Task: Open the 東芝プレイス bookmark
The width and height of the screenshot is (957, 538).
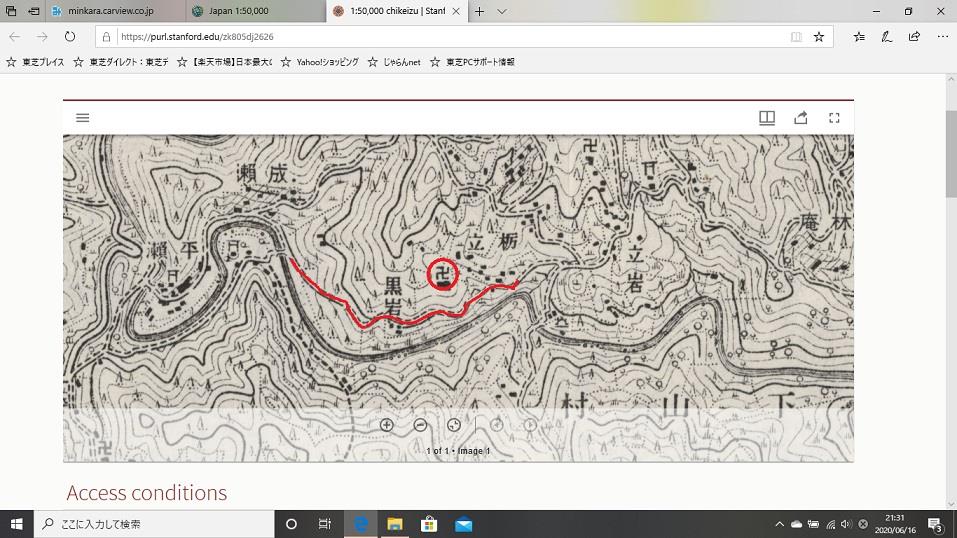Action: 35,62
